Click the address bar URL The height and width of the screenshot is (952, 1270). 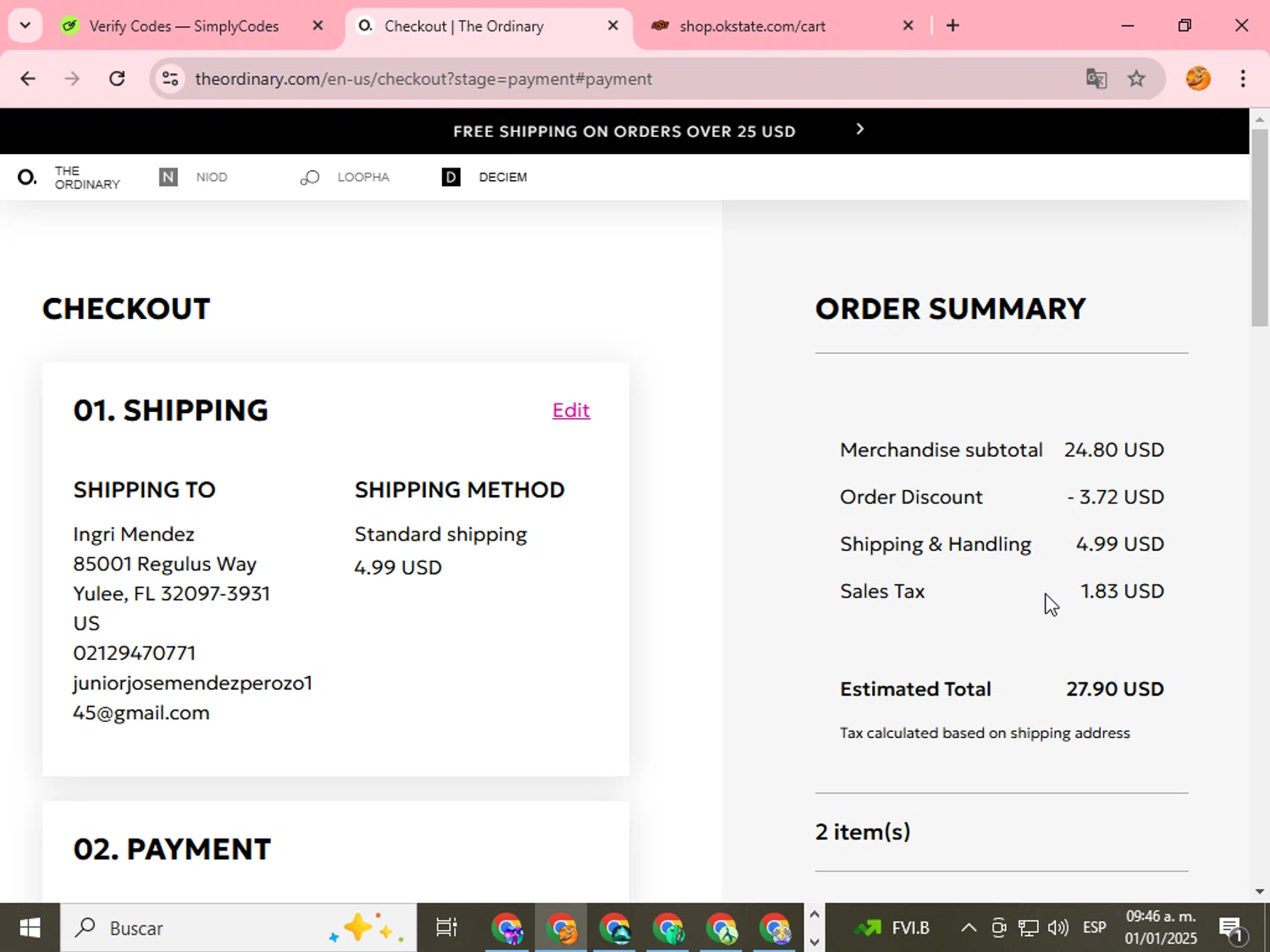coord(423,79)
